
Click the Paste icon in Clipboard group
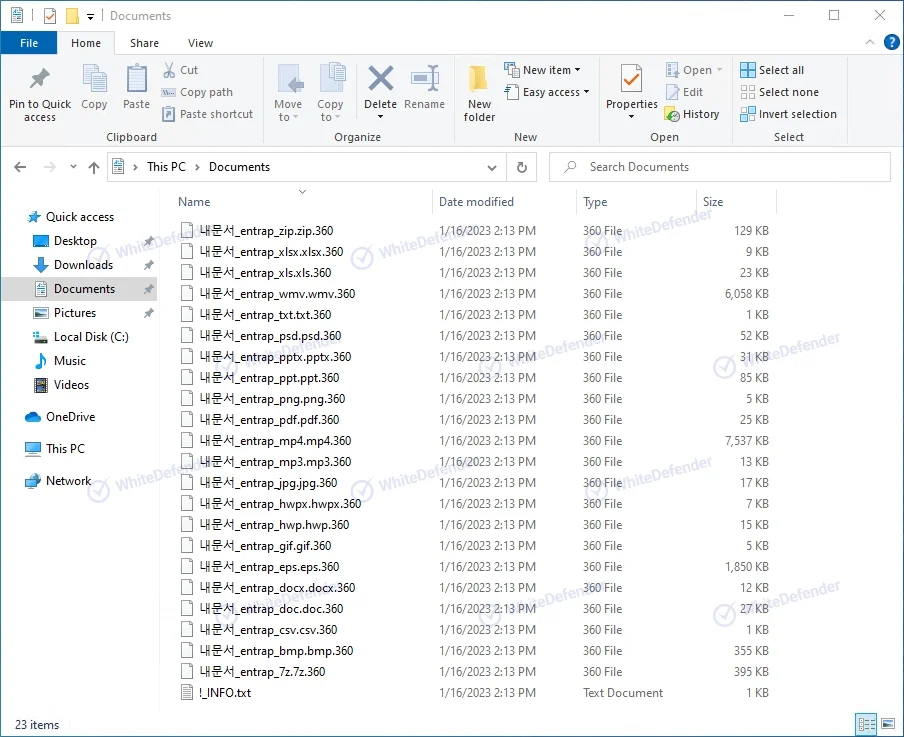pyautogui.click(x=136, y=80)
